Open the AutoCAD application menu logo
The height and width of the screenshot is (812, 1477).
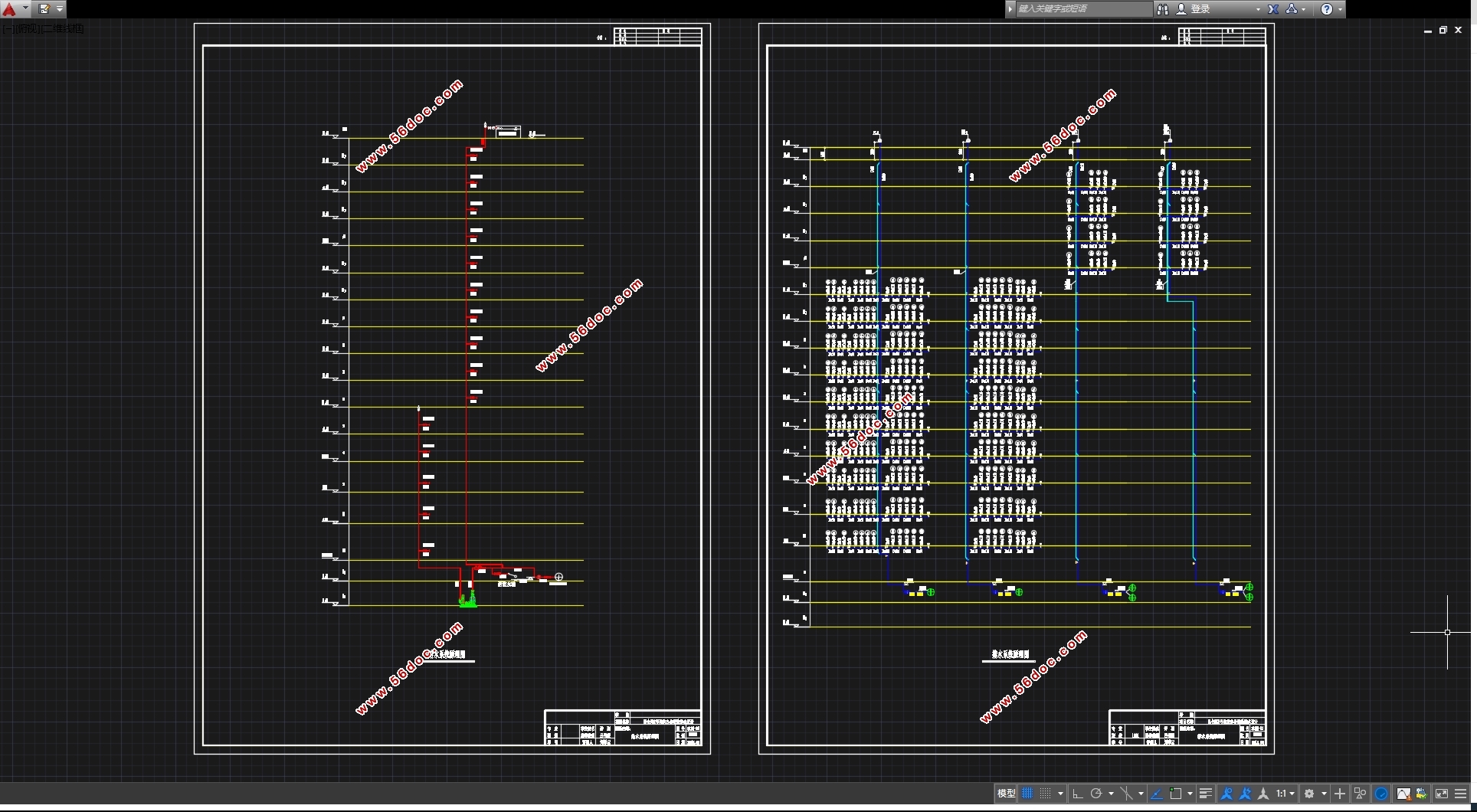(x=9, y=9)
